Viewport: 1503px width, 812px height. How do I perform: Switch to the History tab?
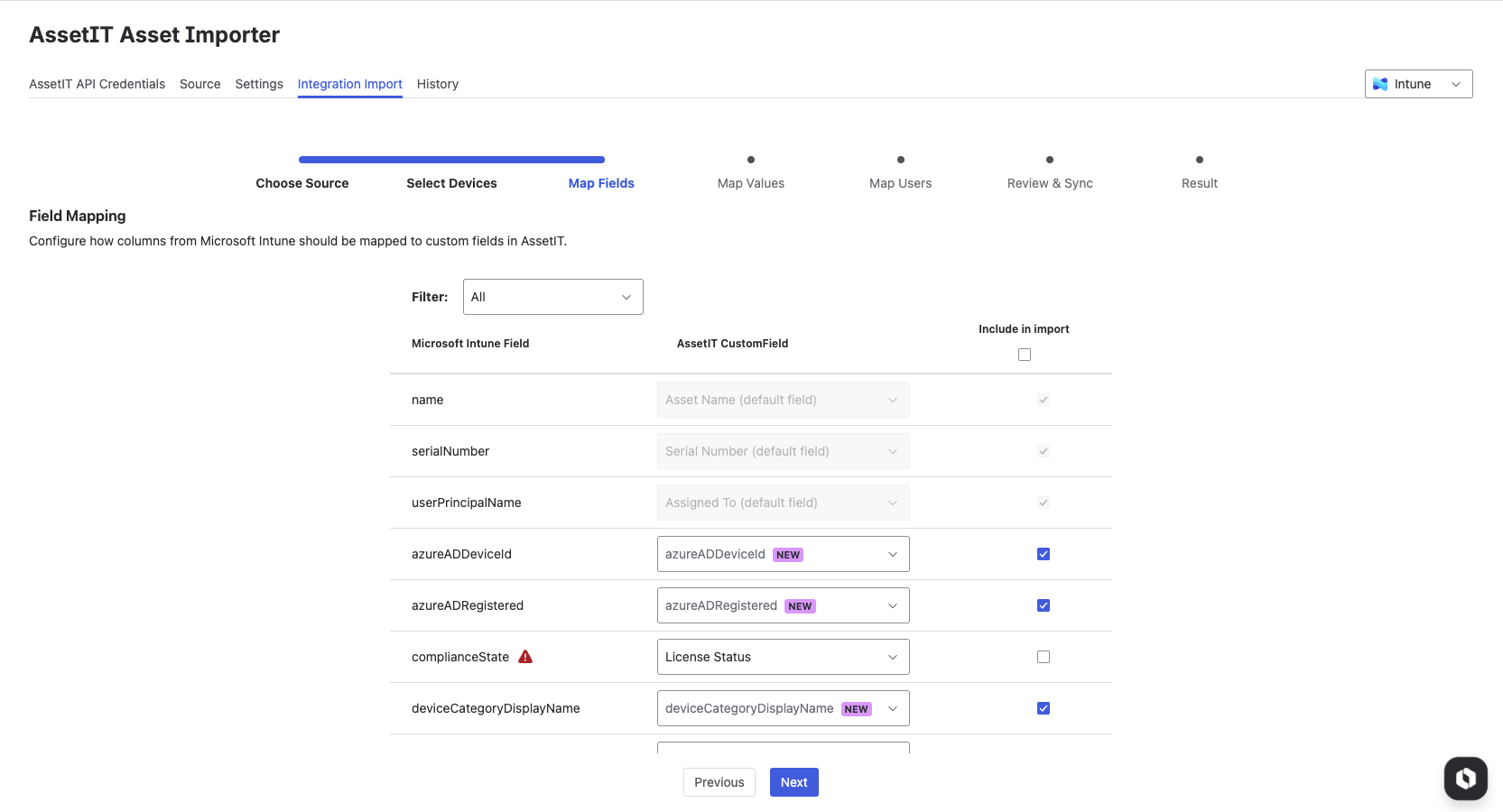tap(438, 84)
